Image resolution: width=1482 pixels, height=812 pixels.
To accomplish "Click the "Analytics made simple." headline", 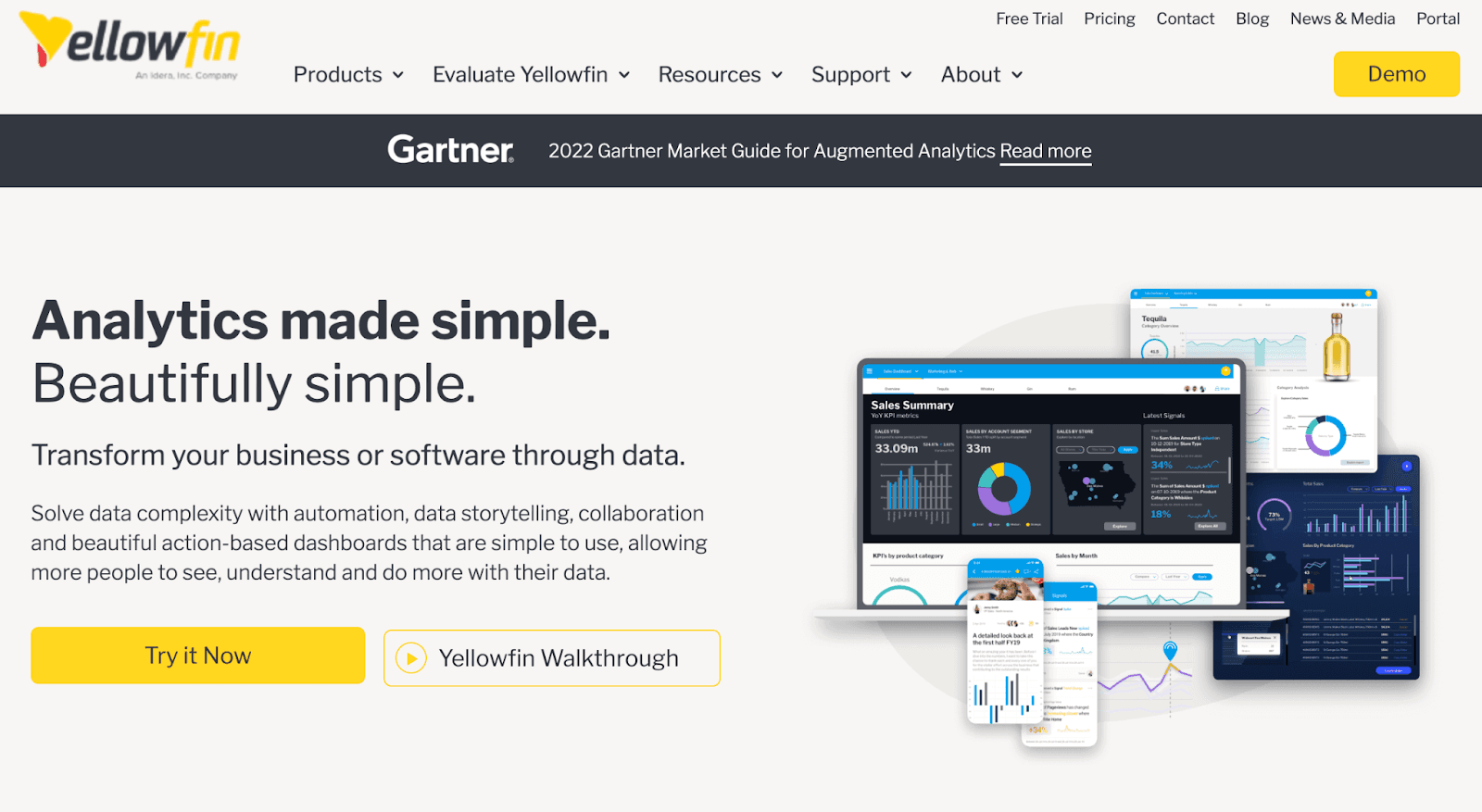I will (x=321, y=320).
